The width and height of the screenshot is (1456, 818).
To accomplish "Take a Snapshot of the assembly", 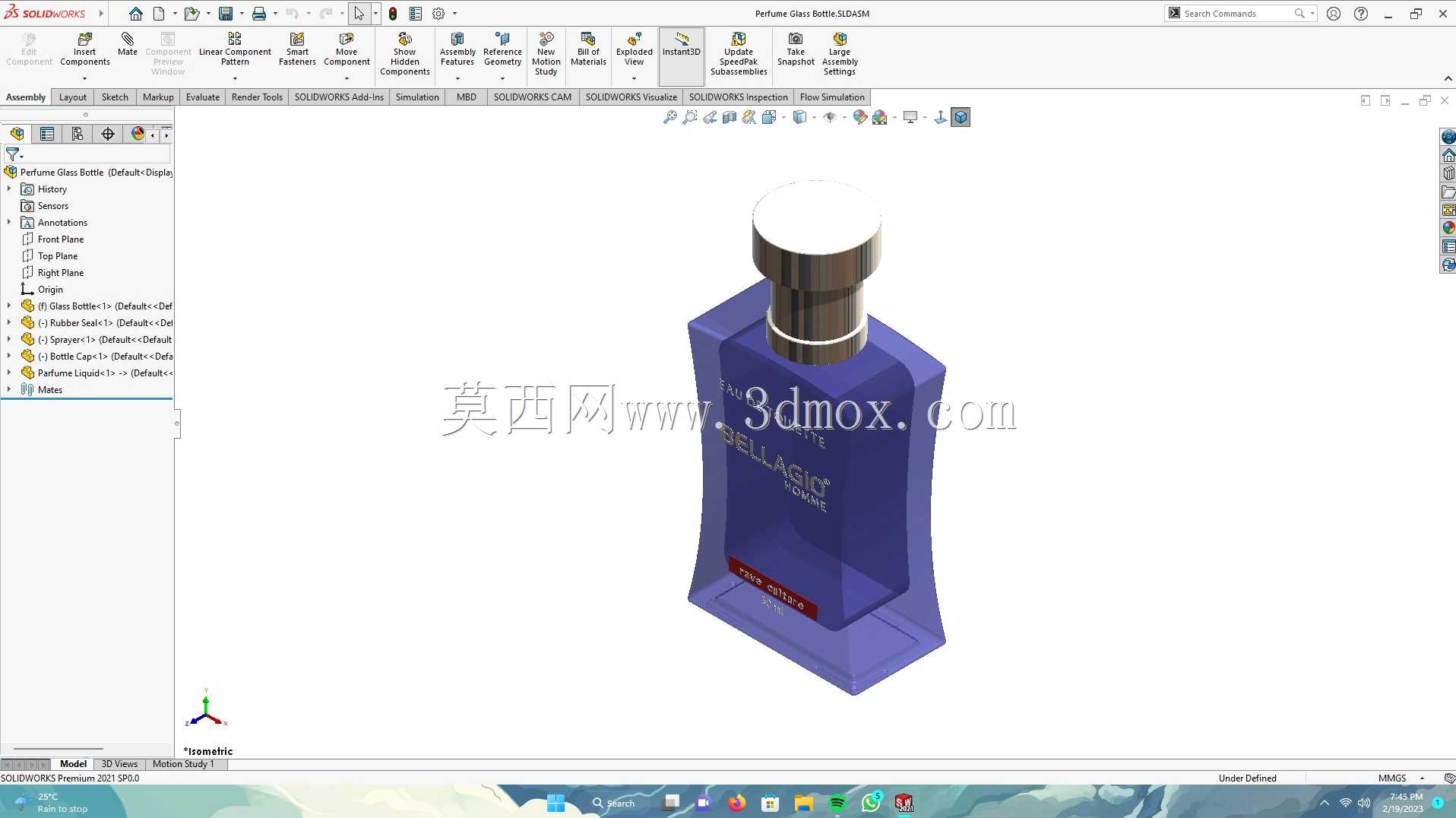I will [796, 49].
